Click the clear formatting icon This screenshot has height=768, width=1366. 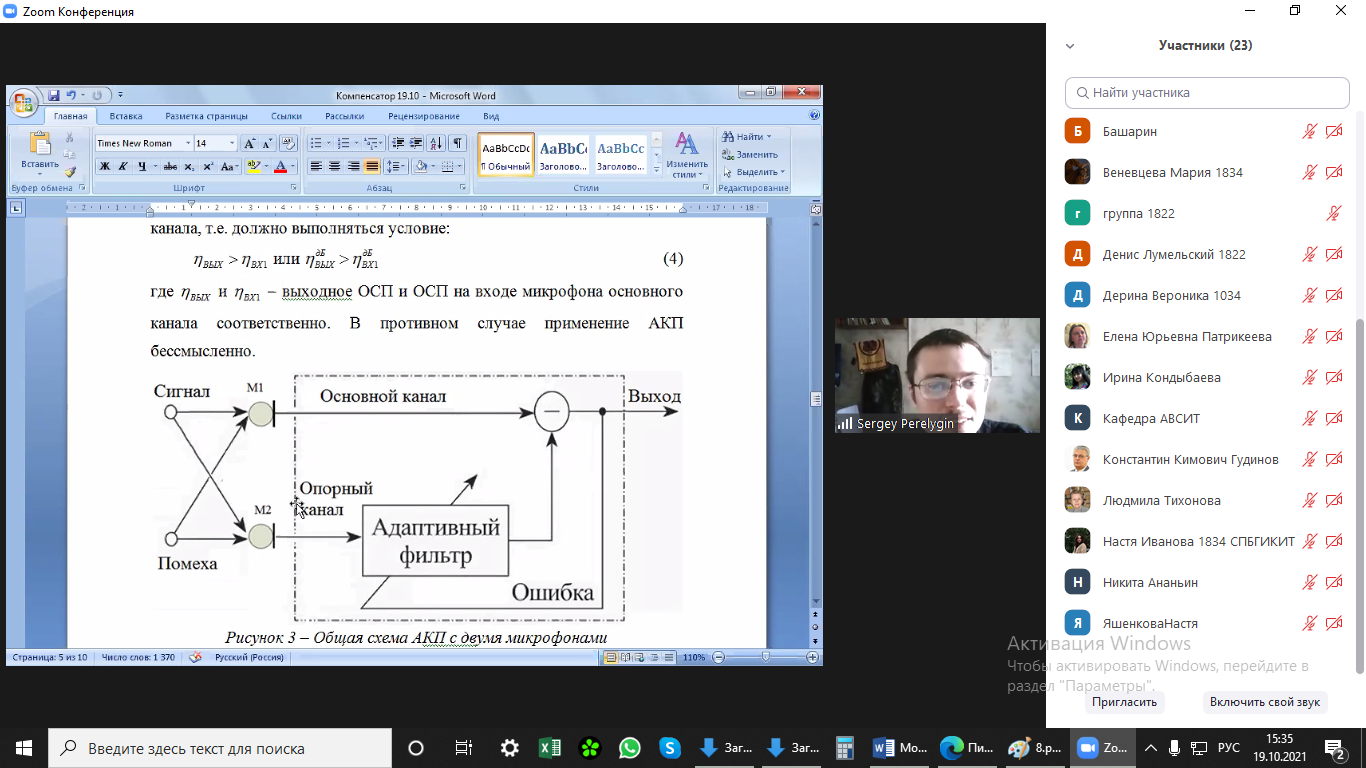pos(288,143)
